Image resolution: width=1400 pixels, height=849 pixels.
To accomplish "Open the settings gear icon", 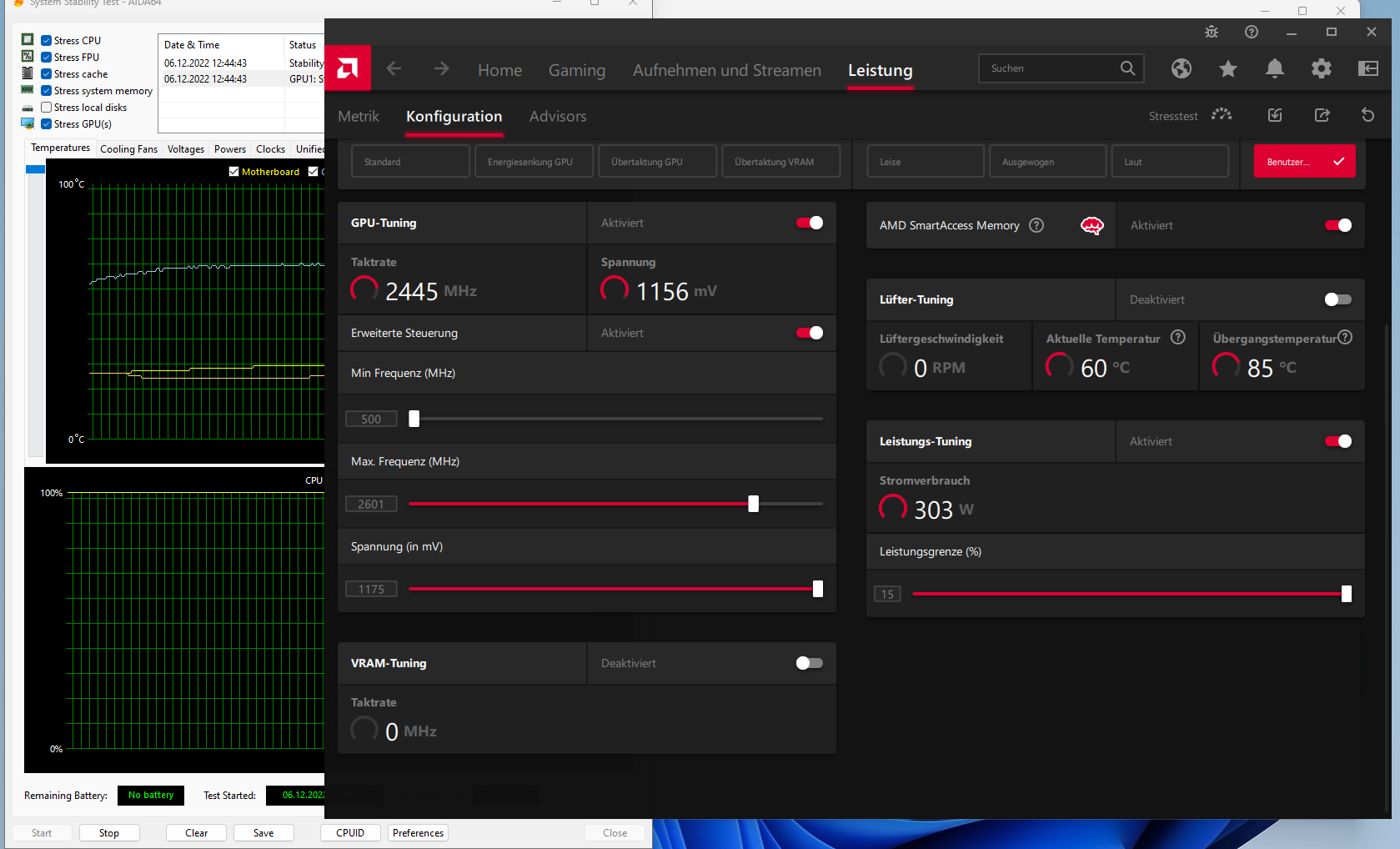I will click(1322, 68).
